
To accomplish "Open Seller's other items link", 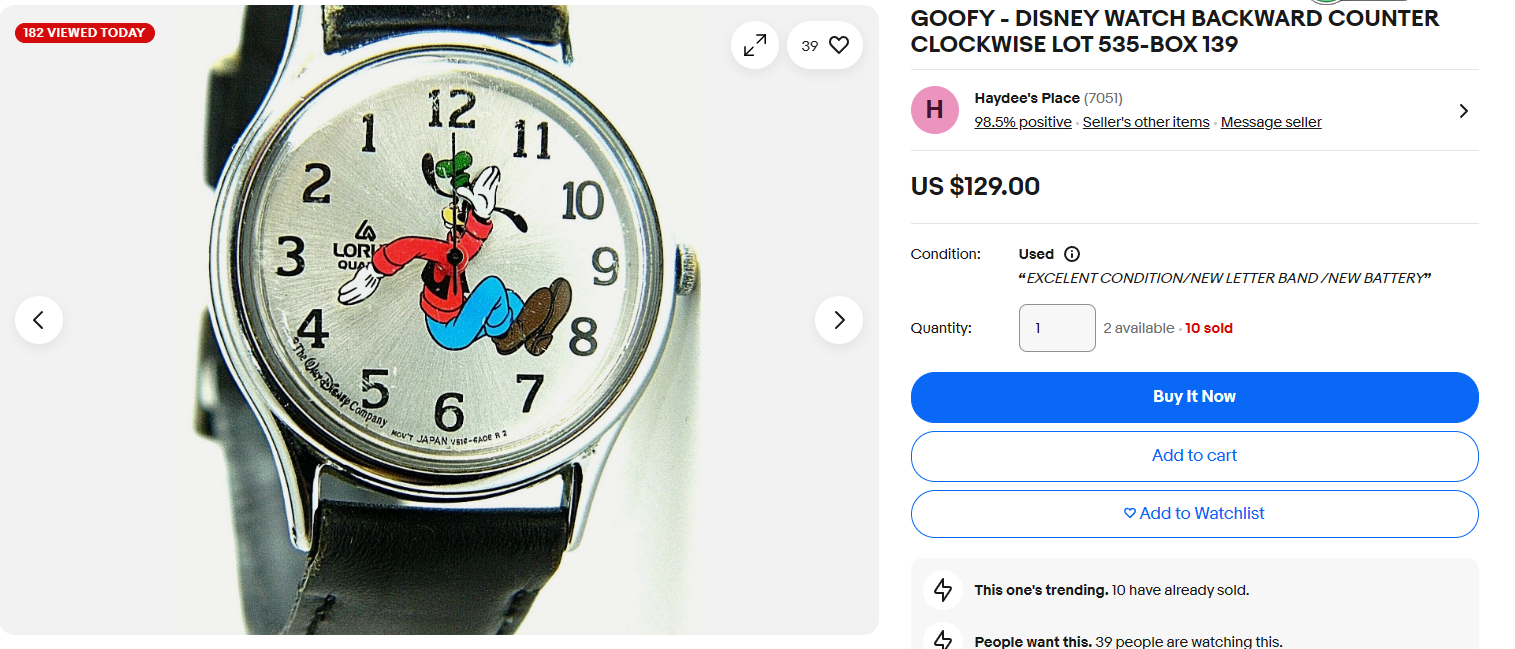I will pyautogui.click(x=1146, y=122).
